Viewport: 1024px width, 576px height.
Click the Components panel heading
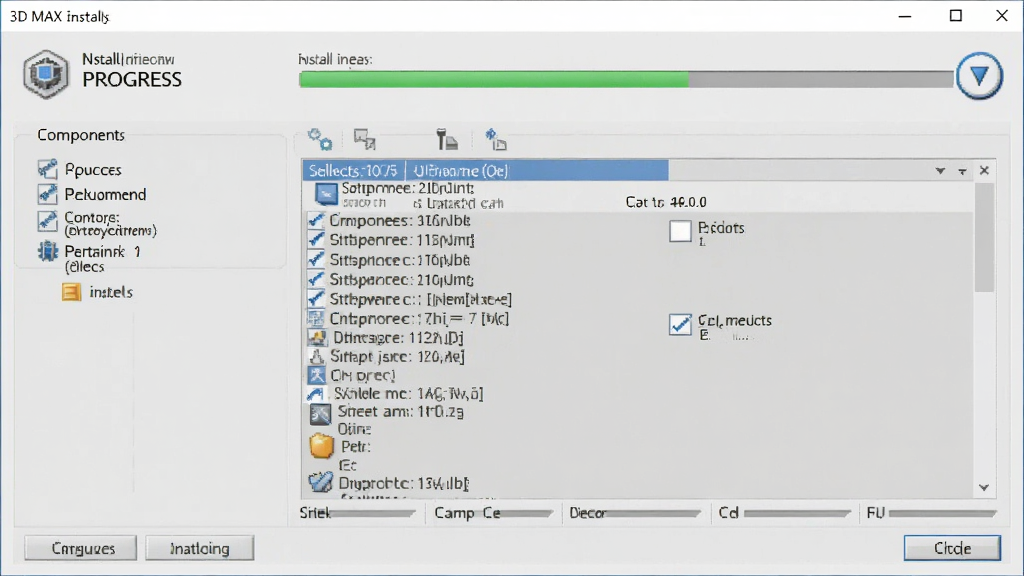point(81,135)
